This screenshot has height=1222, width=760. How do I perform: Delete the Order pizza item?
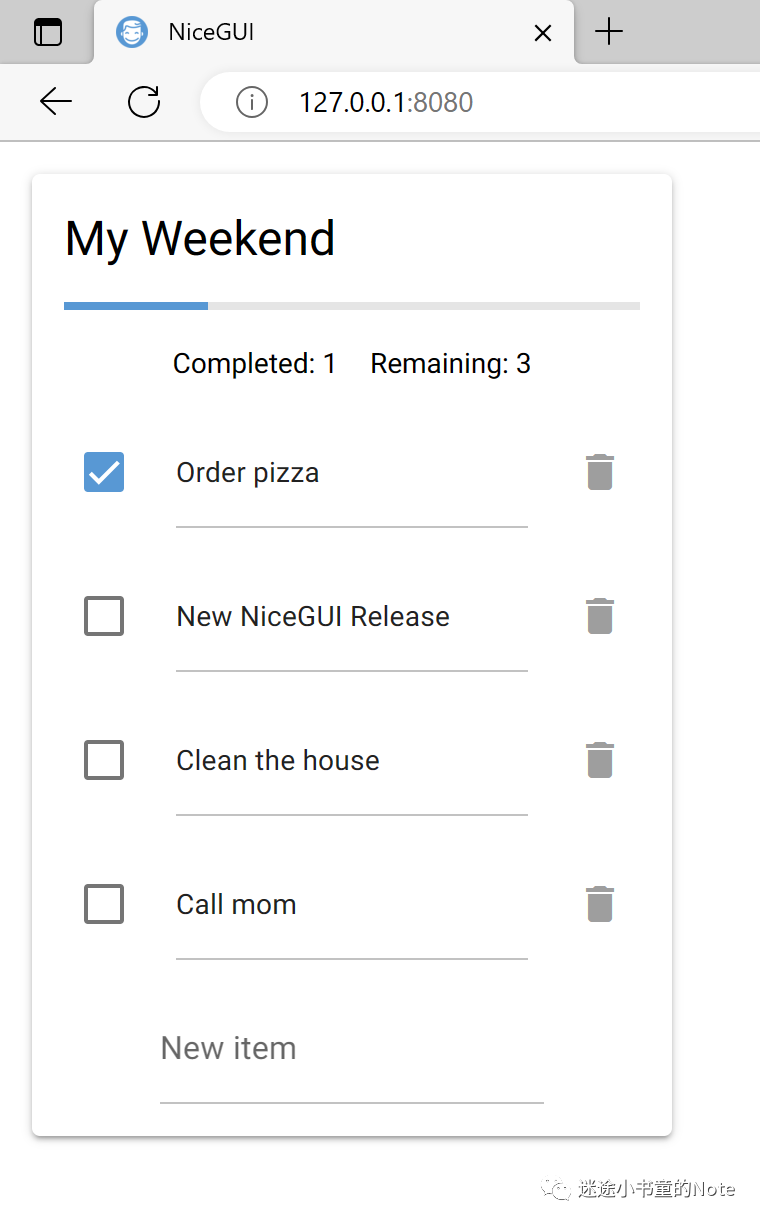point(599,472)
